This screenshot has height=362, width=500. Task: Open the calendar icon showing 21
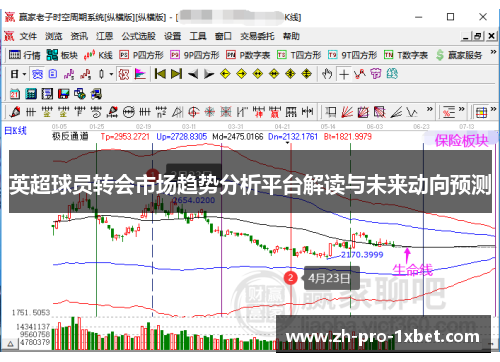(x=15, y=94)
